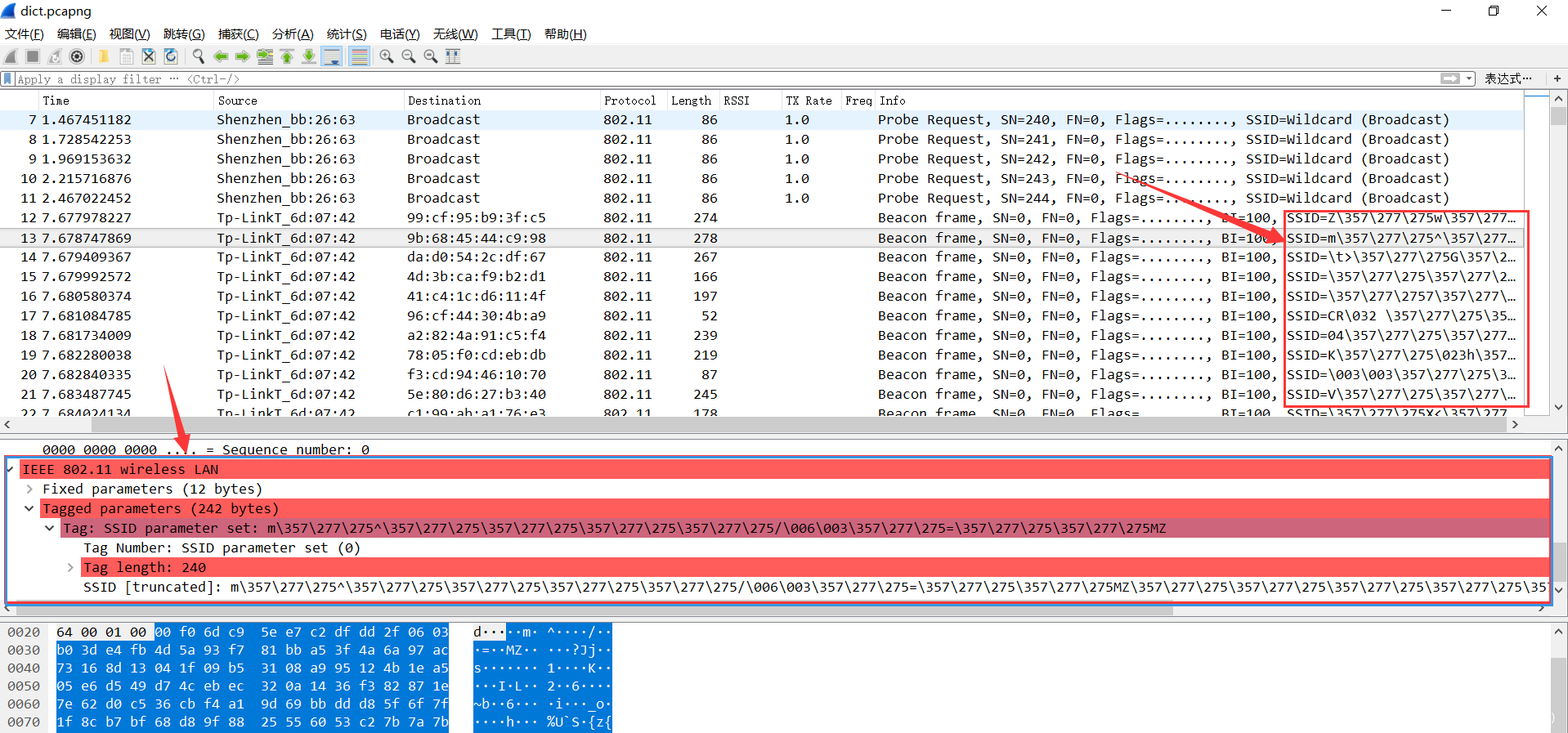Viewport: 1568px width, 733px height.
Task: Jump to first packet using up-arrow icon
Action: 287,56
